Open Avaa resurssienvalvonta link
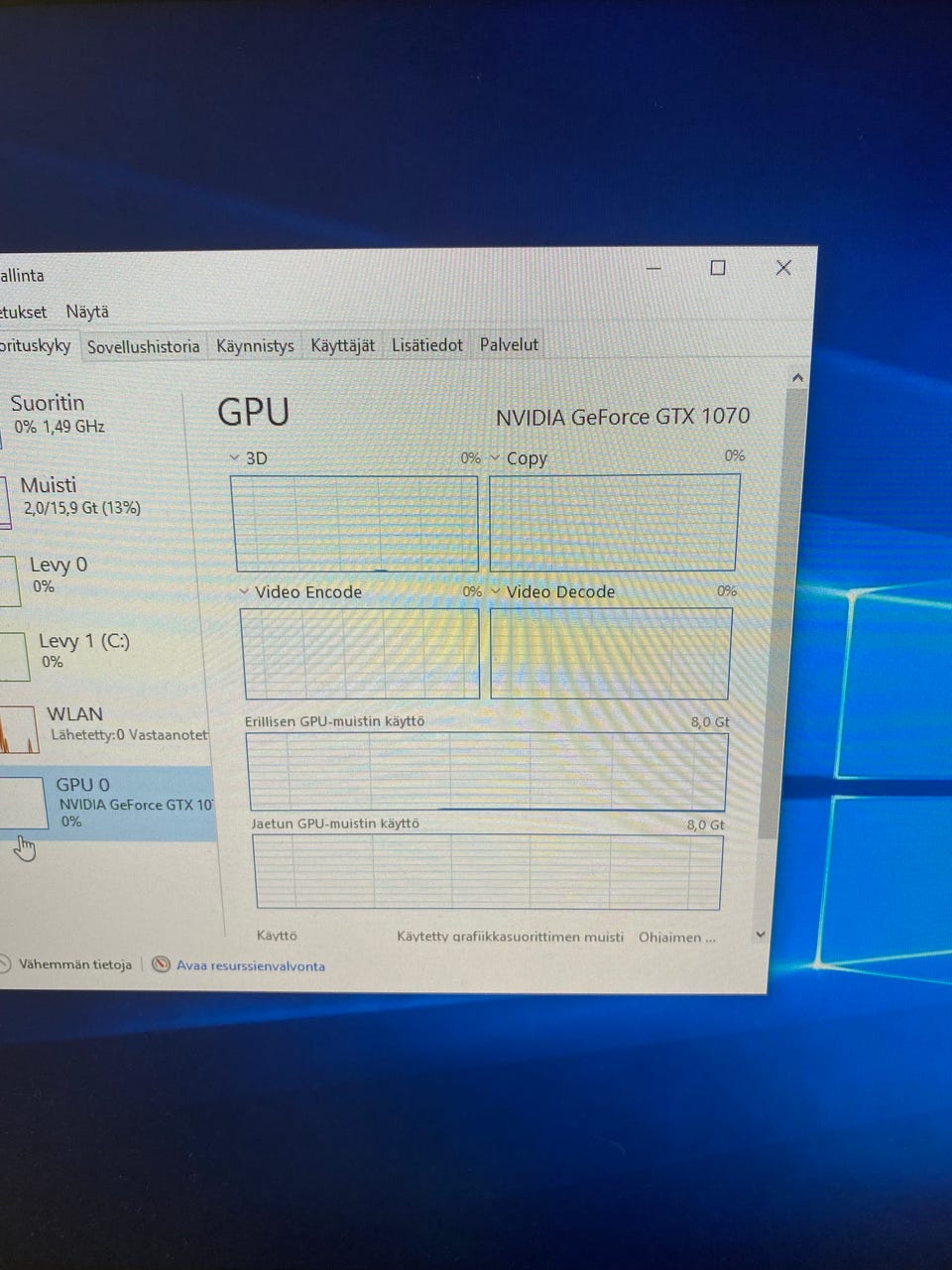The image size is (952, 1270). tap(251, 965)
